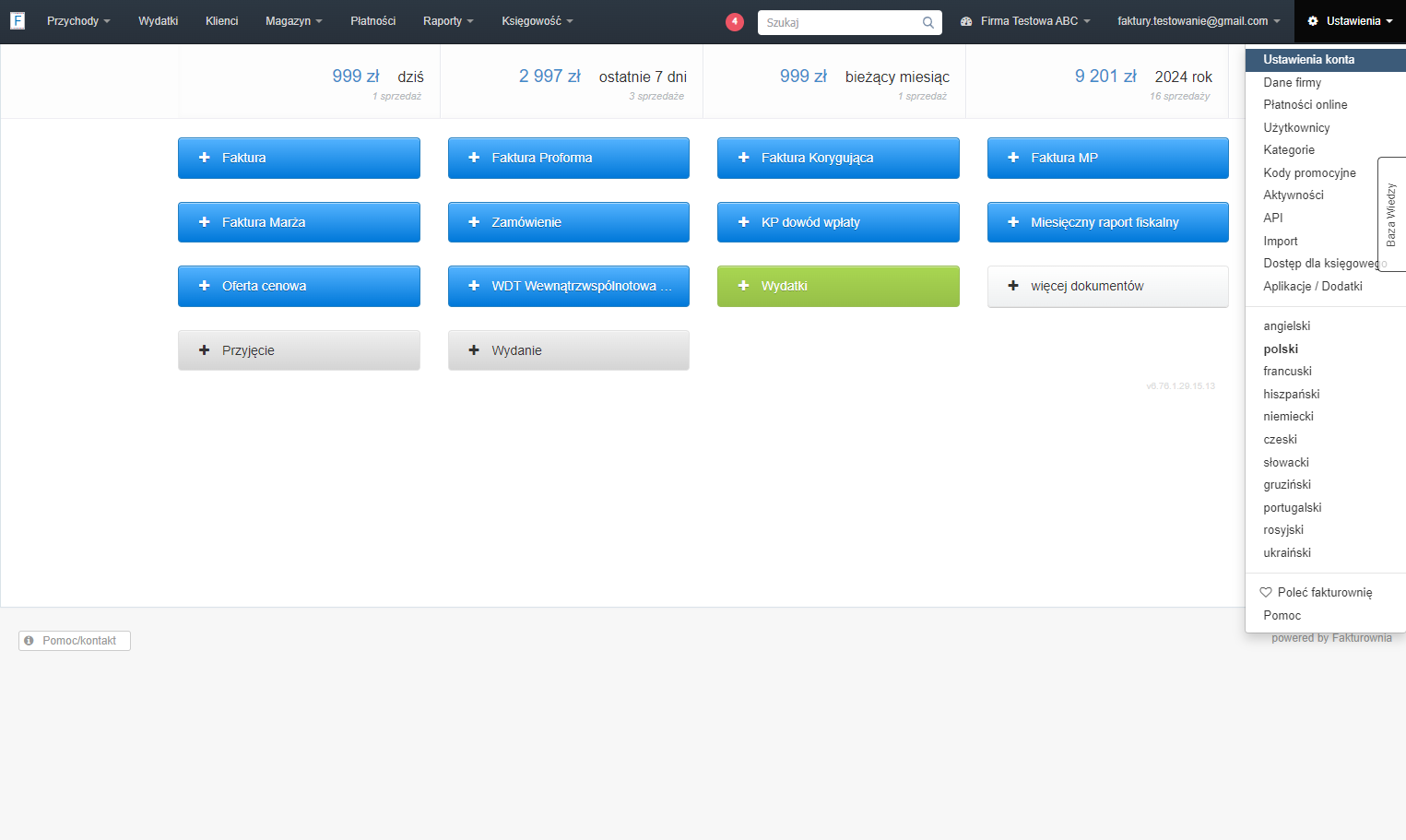Viewport: 1406px width, 840px height.
Task: Click the WDT Wewnątrzwspólnotowa button
Action: tap(569, 286)
